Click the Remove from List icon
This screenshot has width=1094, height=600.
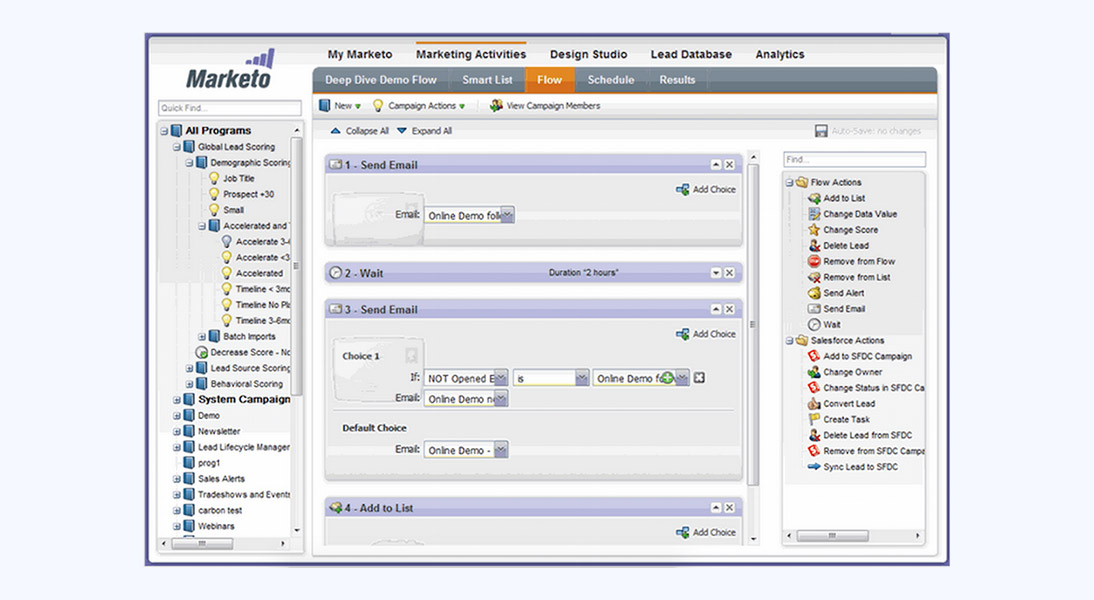click(814, 277)
